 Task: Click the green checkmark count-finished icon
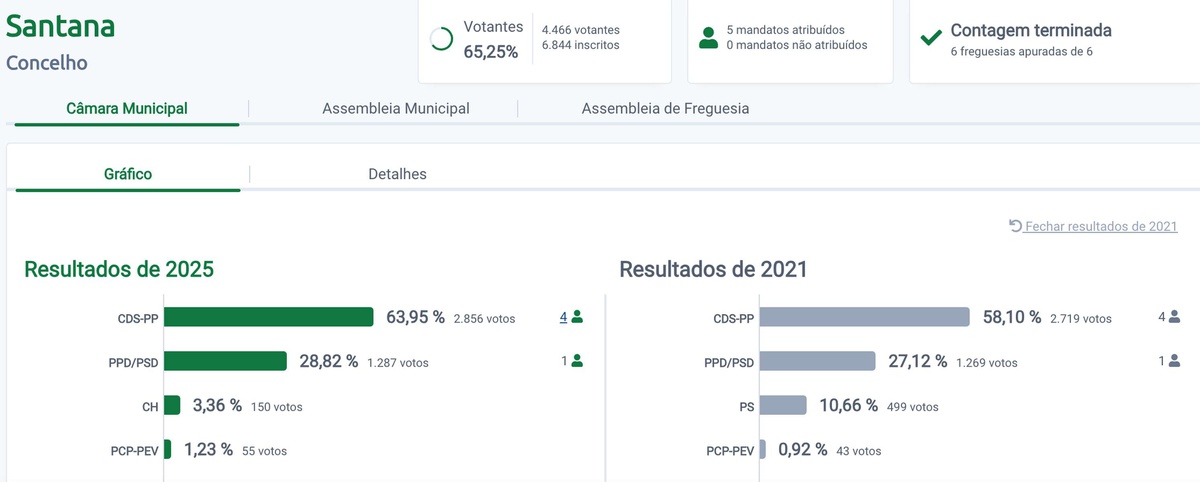point(931,38)
